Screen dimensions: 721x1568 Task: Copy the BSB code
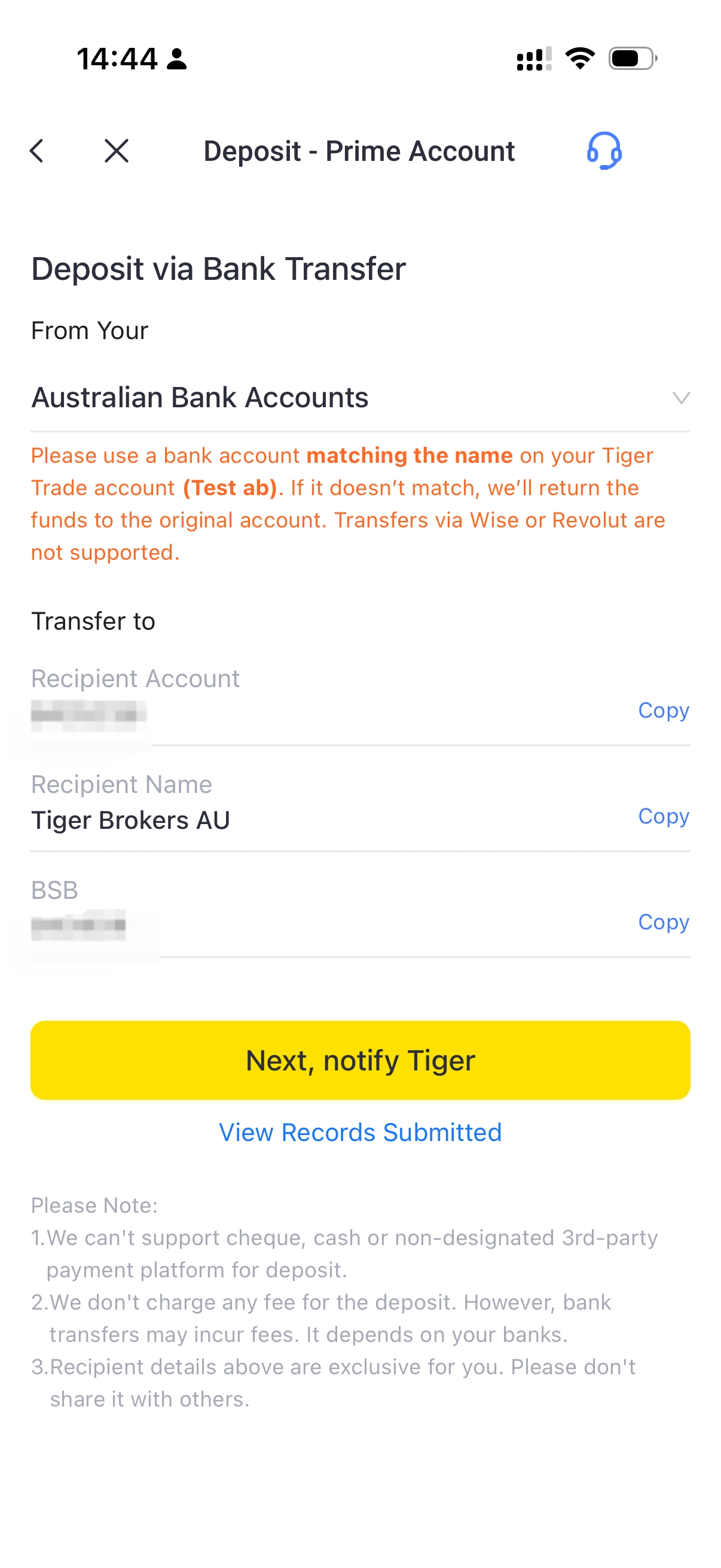pyautogui.click(x=663, y=922)
